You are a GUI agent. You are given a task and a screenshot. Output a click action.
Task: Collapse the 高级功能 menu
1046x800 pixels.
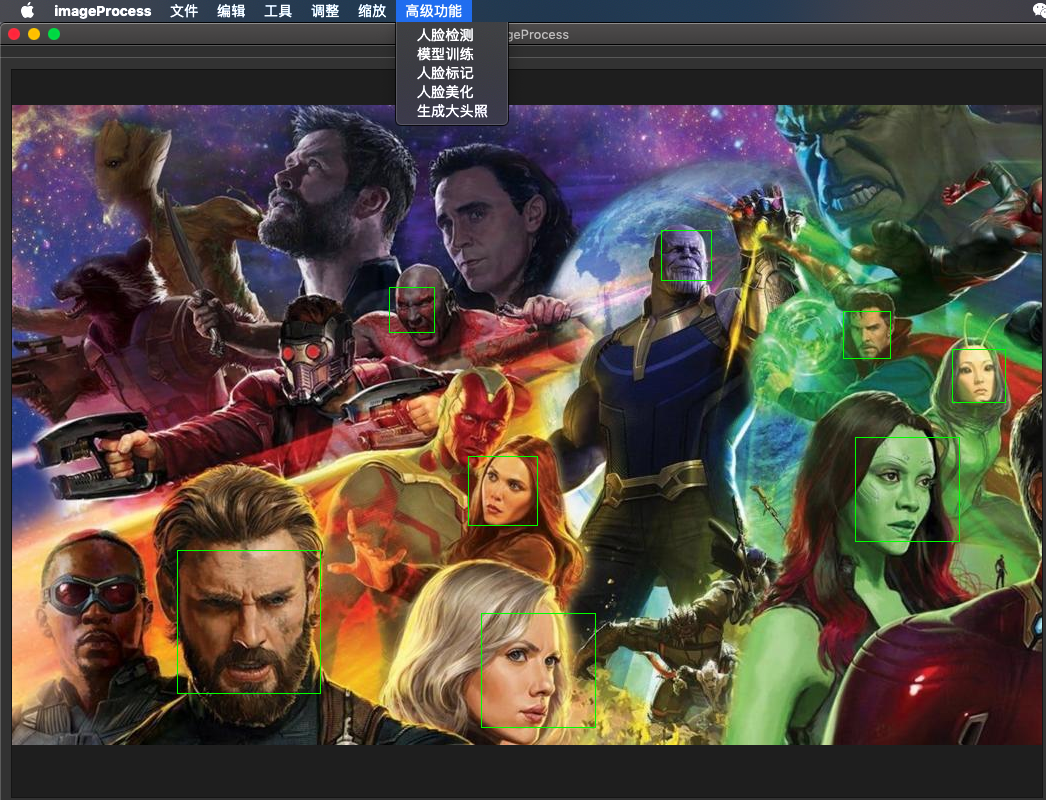click(434, 11)
